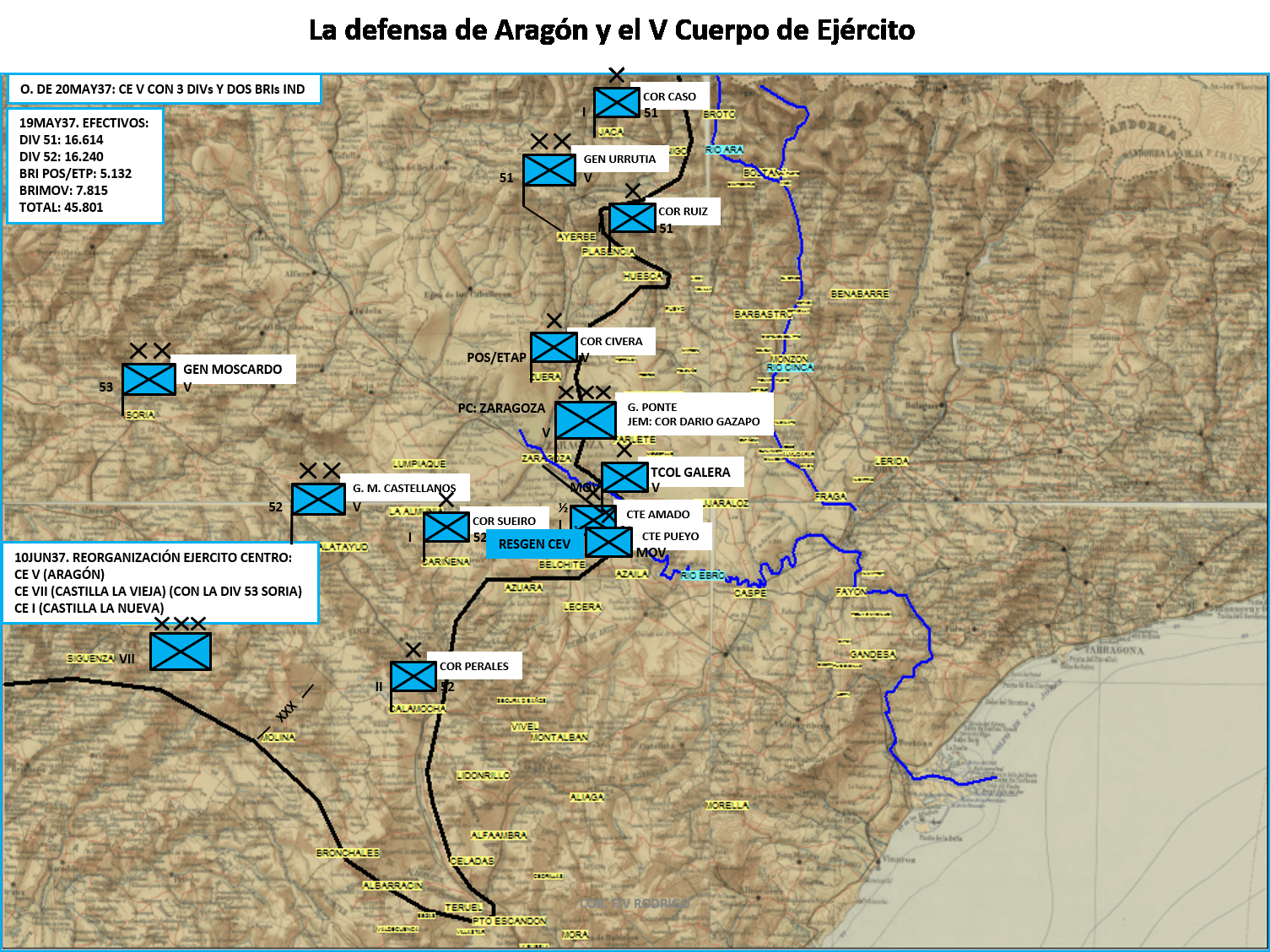Select the G. M. CASTELLANOS division 52 symbol

[318, 499]
